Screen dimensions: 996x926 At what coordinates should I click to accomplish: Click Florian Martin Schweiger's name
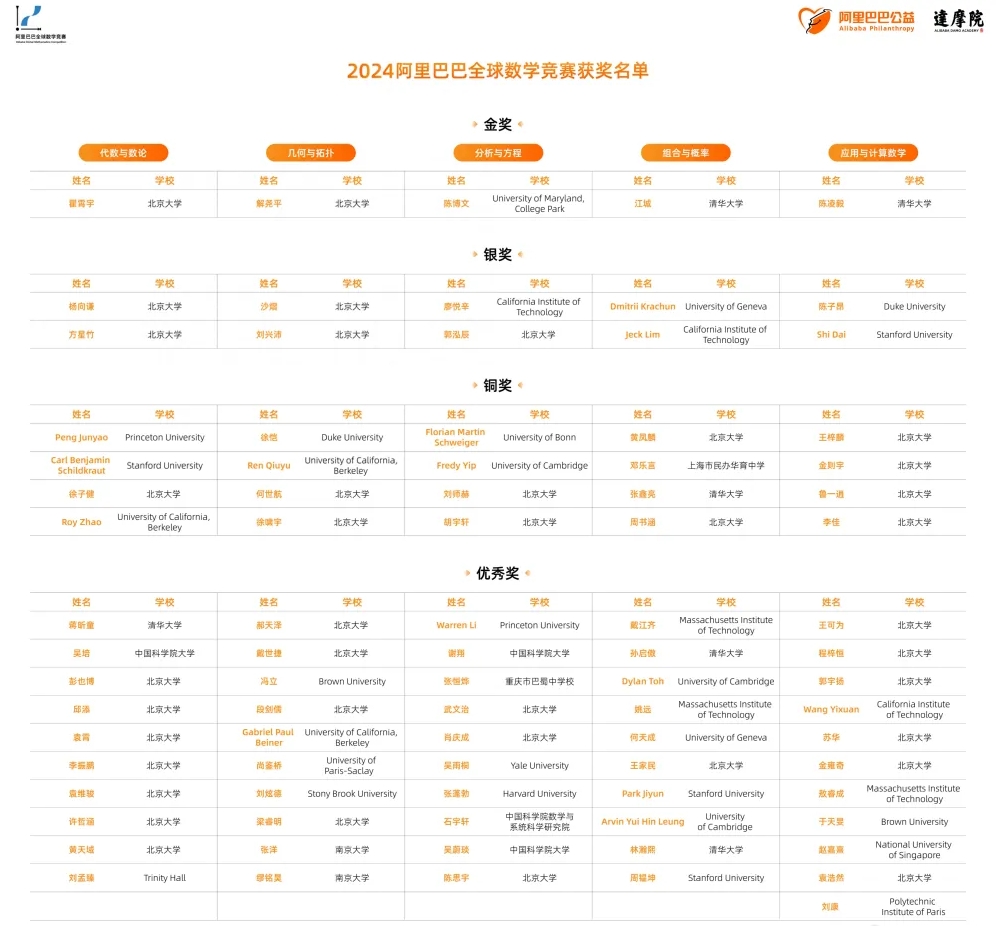(455, 437)
